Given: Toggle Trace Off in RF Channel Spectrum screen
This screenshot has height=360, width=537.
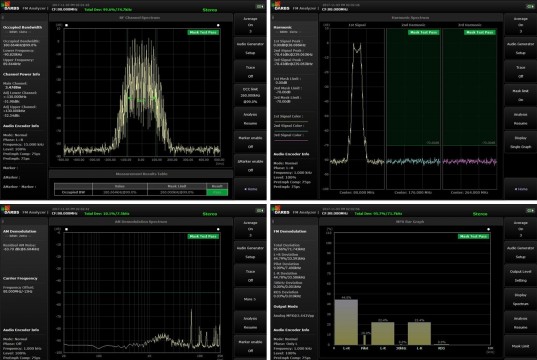Looking at the screenshot, I should [x=250, y=72].
